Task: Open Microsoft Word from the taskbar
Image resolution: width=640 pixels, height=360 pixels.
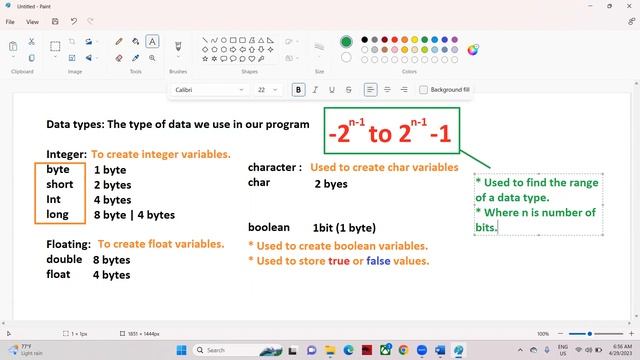Action: (440, 350)
